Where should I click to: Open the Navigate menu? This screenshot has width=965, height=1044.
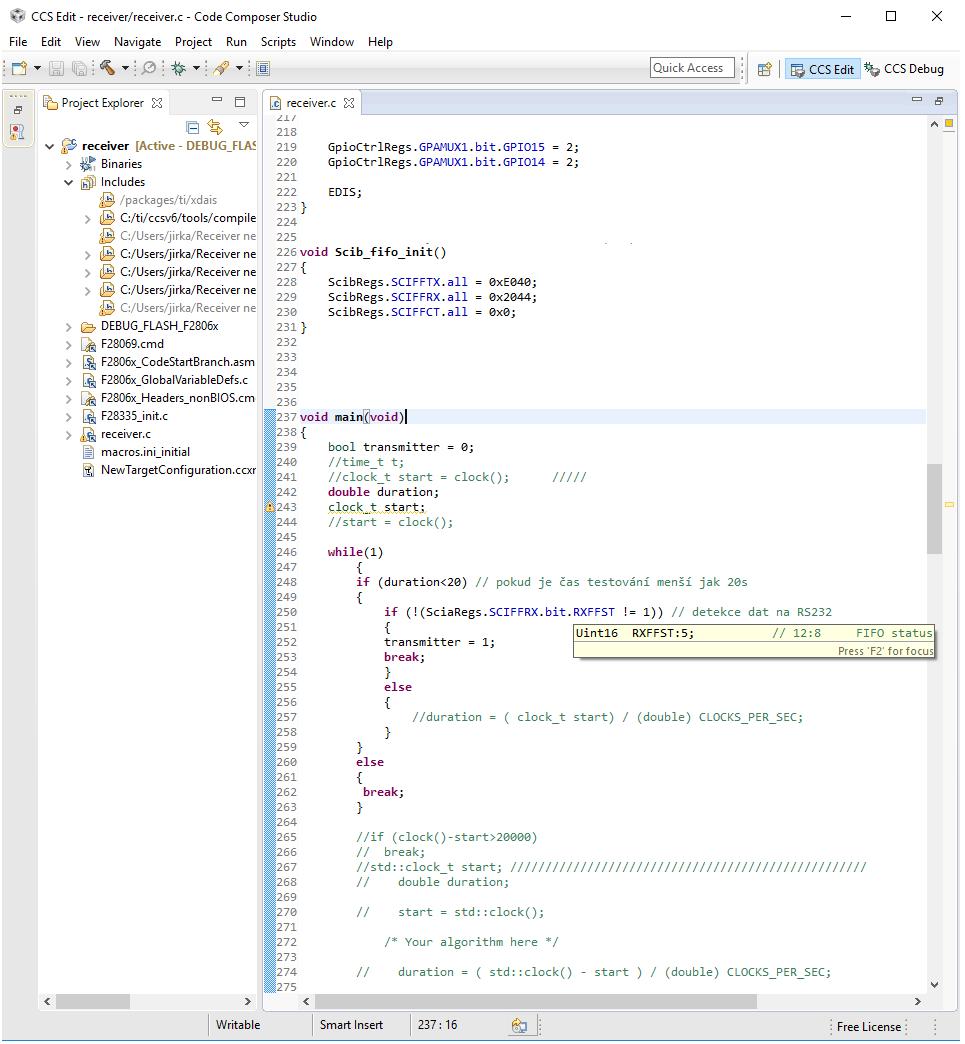tap(137, 41)
